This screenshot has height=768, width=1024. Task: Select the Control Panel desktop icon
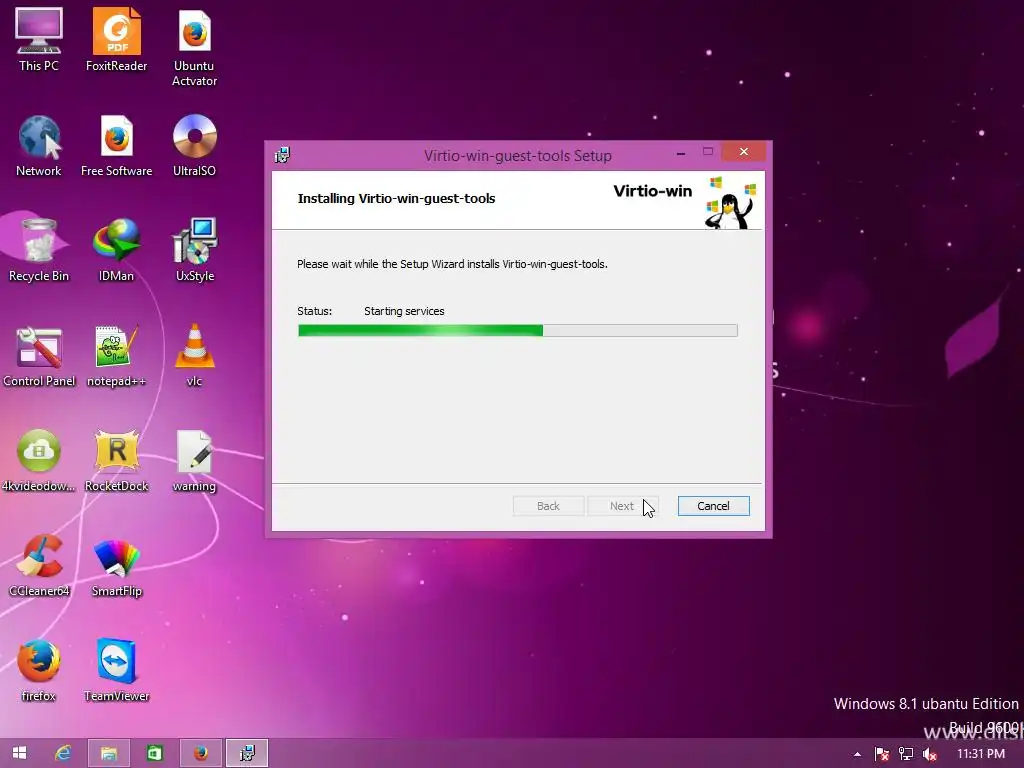point(39,355)
